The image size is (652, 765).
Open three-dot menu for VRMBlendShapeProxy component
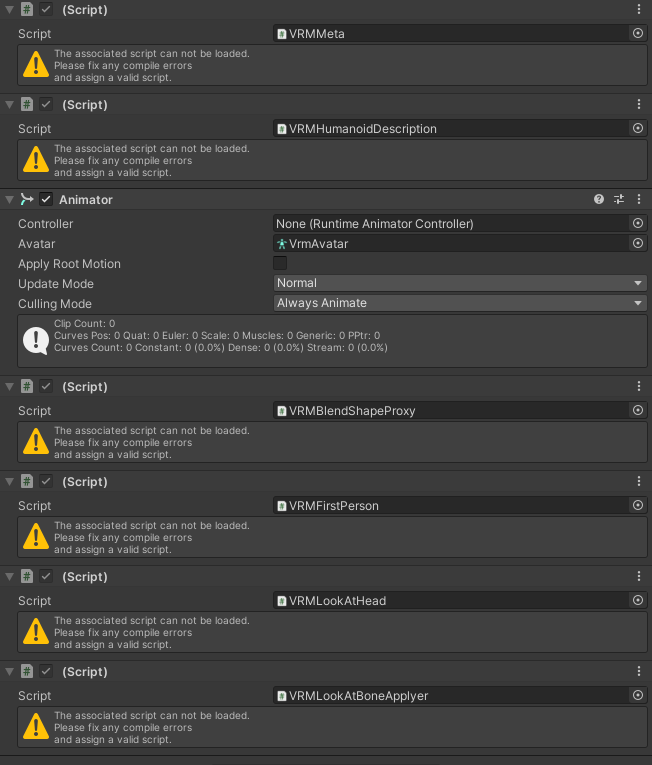[639, 387]
